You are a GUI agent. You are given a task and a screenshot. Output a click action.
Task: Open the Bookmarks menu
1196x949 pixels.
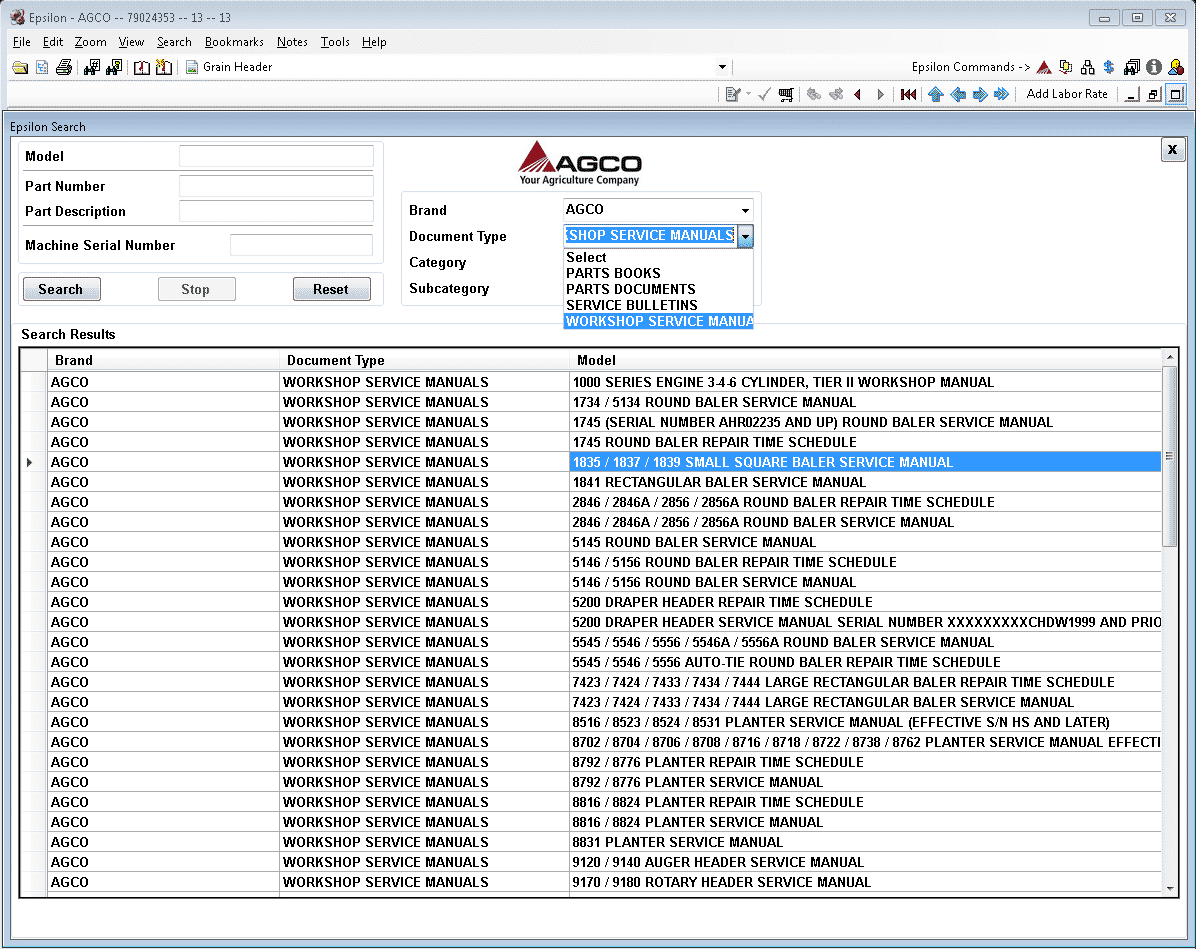pos(233,42)
